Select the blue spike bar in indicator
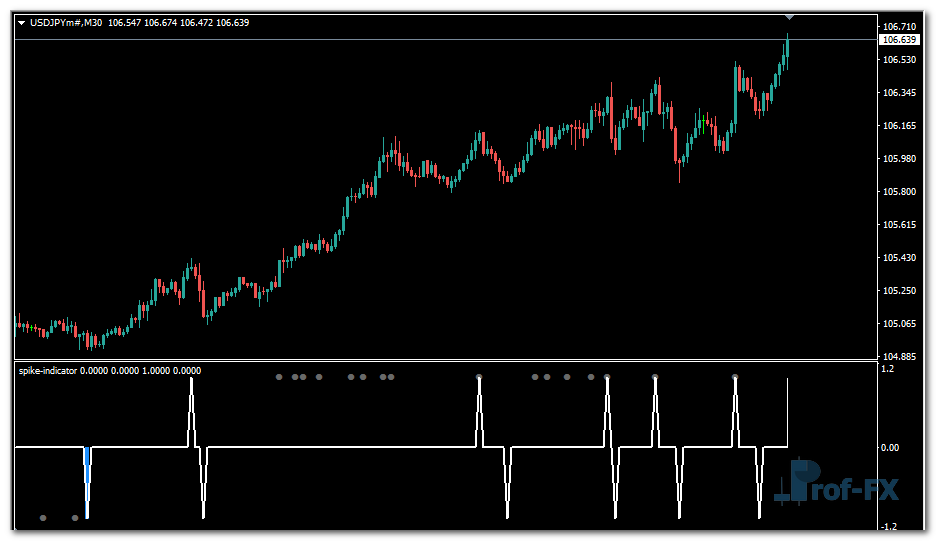The image size is (936, 541). point(87,465)
